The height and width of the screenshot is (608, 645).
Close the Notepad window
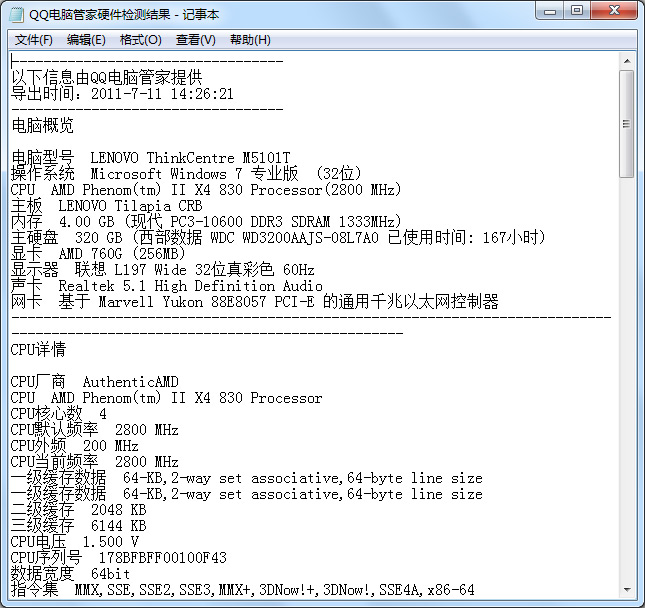(x=614, y=11)
